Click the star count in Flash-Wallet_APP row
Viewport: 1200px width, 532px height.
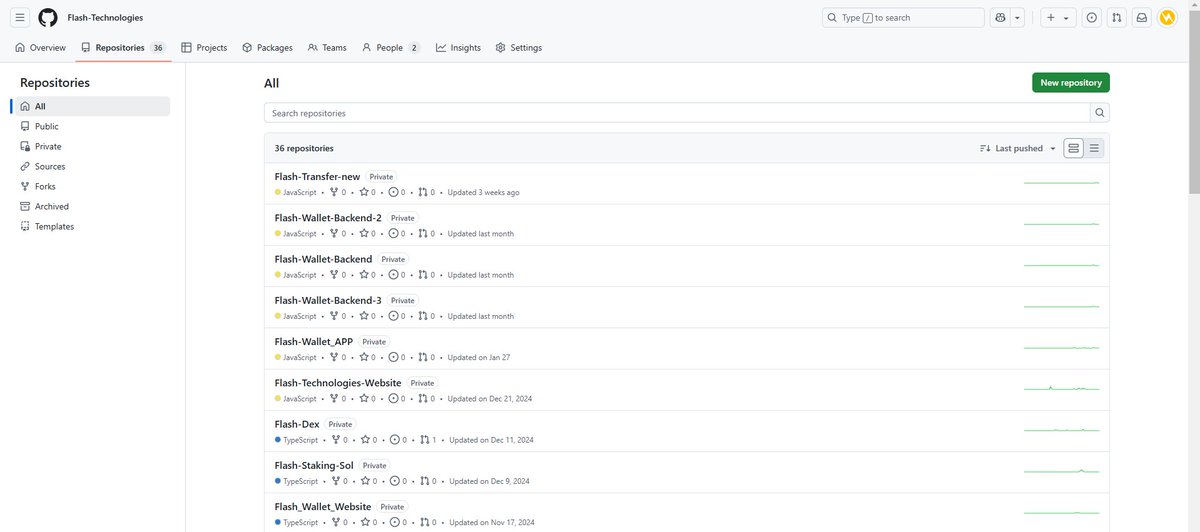(x=367, y=357)
